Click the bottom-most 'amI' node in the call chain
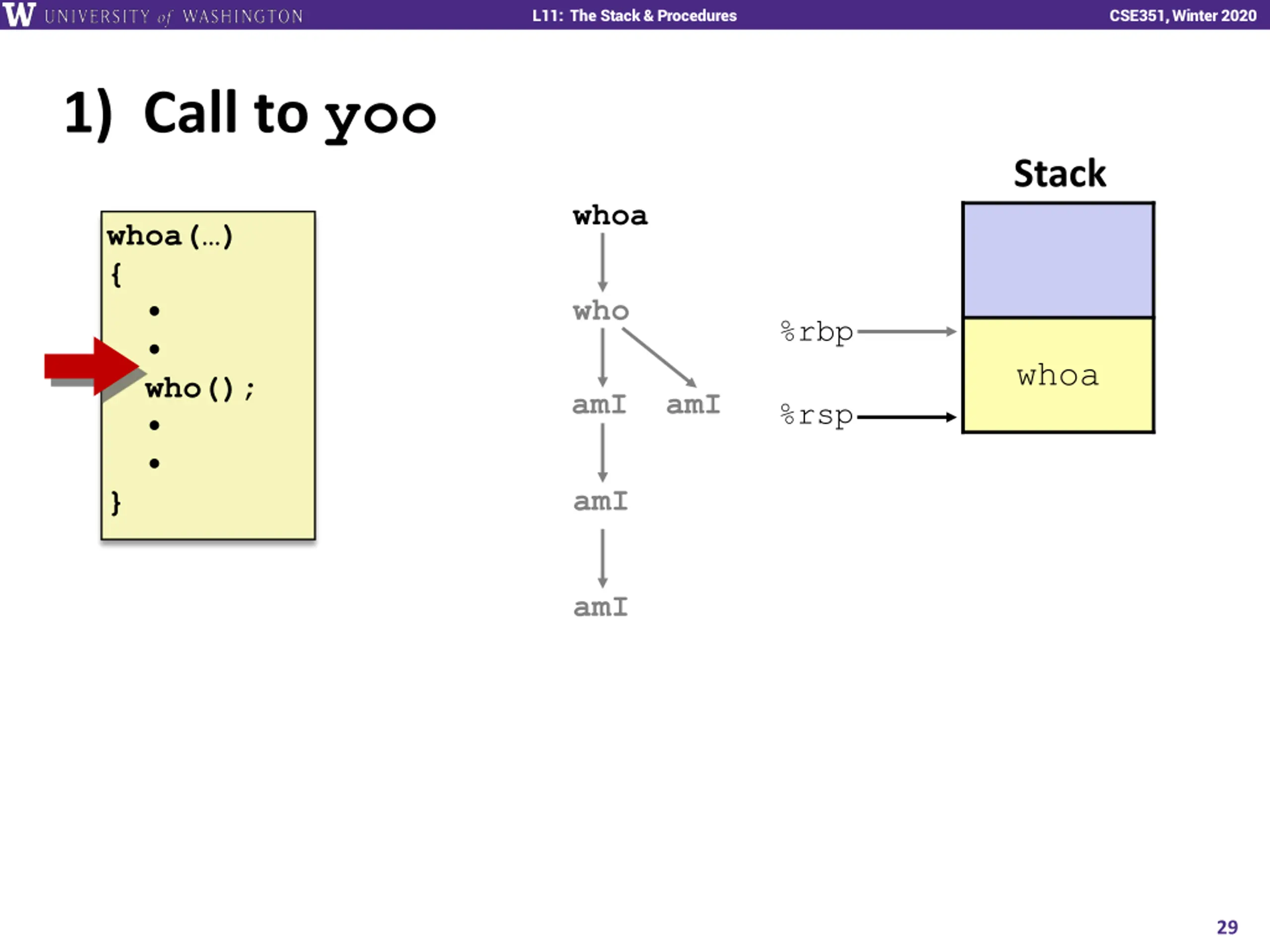The width and height of the screenshot is (1270, 952). coord(601,607)
